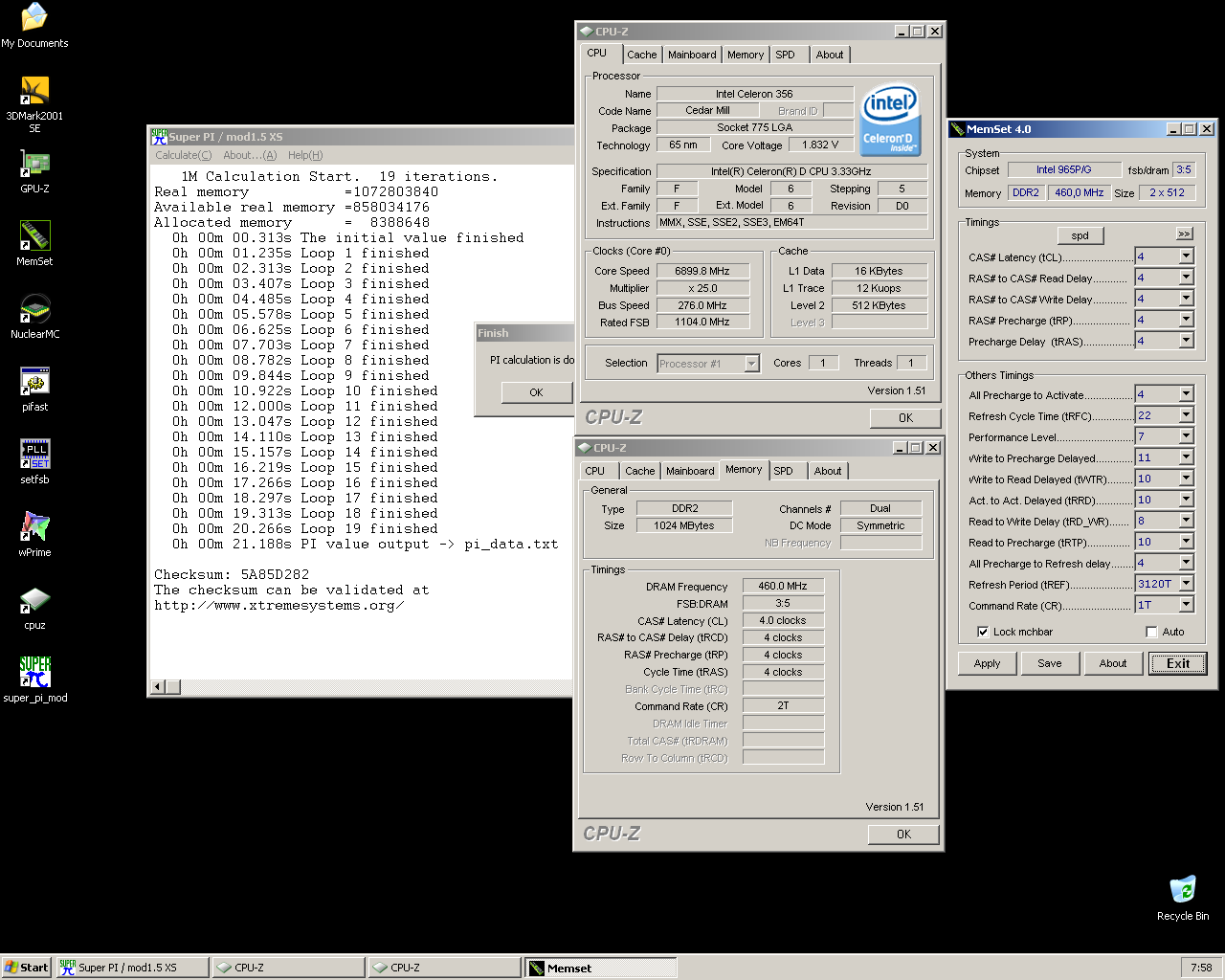
Task: Toggle the Lock mchbar checkbox in MemSet
Action: 983,632
